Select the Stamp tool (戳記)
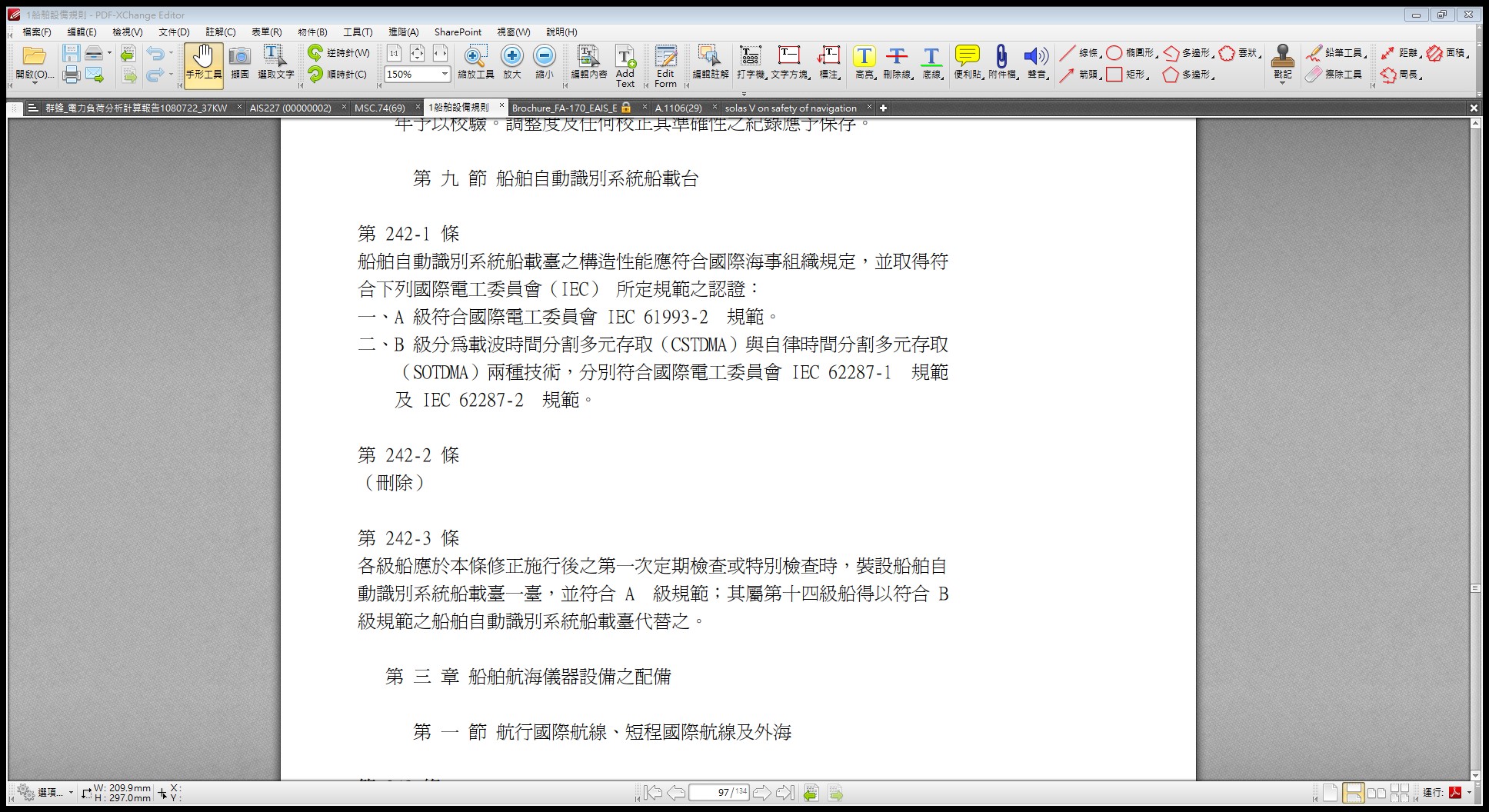The width and height of the screenshot is (1489, 812). 1282,62
